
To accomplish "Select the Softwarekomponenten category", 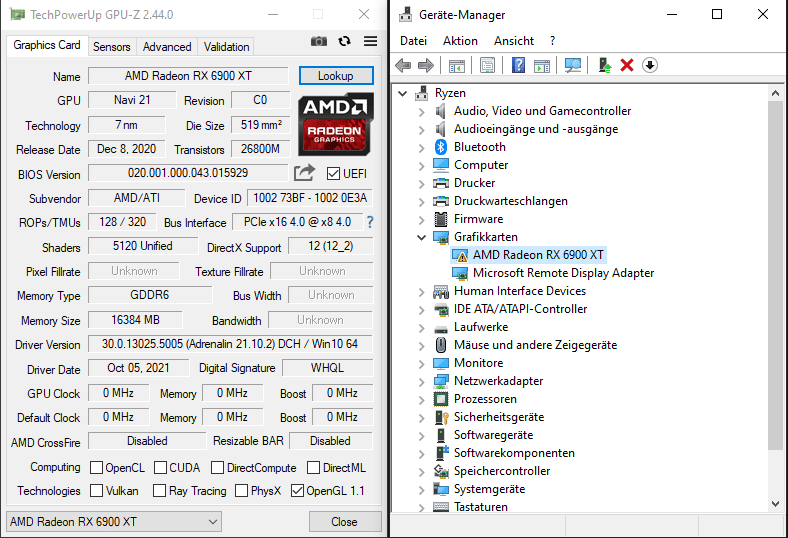I will (514, 453).
